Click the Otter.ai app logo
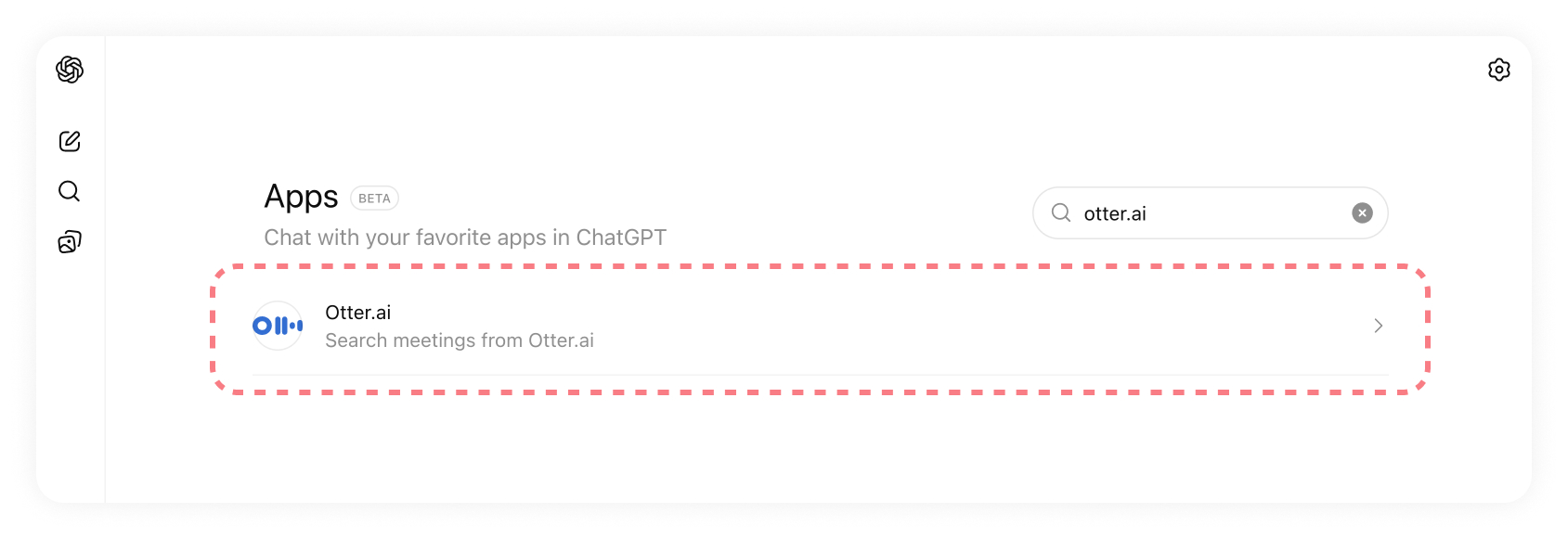This screenshot has height=539, width=1568. (278, 326)
